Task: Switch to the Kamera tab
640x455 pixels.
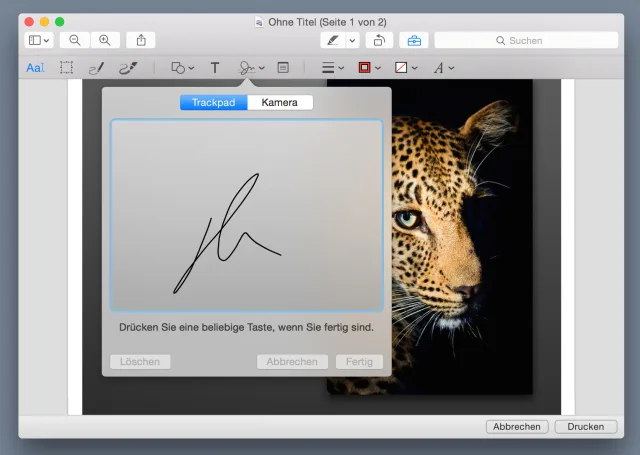Action: point(280,102)
